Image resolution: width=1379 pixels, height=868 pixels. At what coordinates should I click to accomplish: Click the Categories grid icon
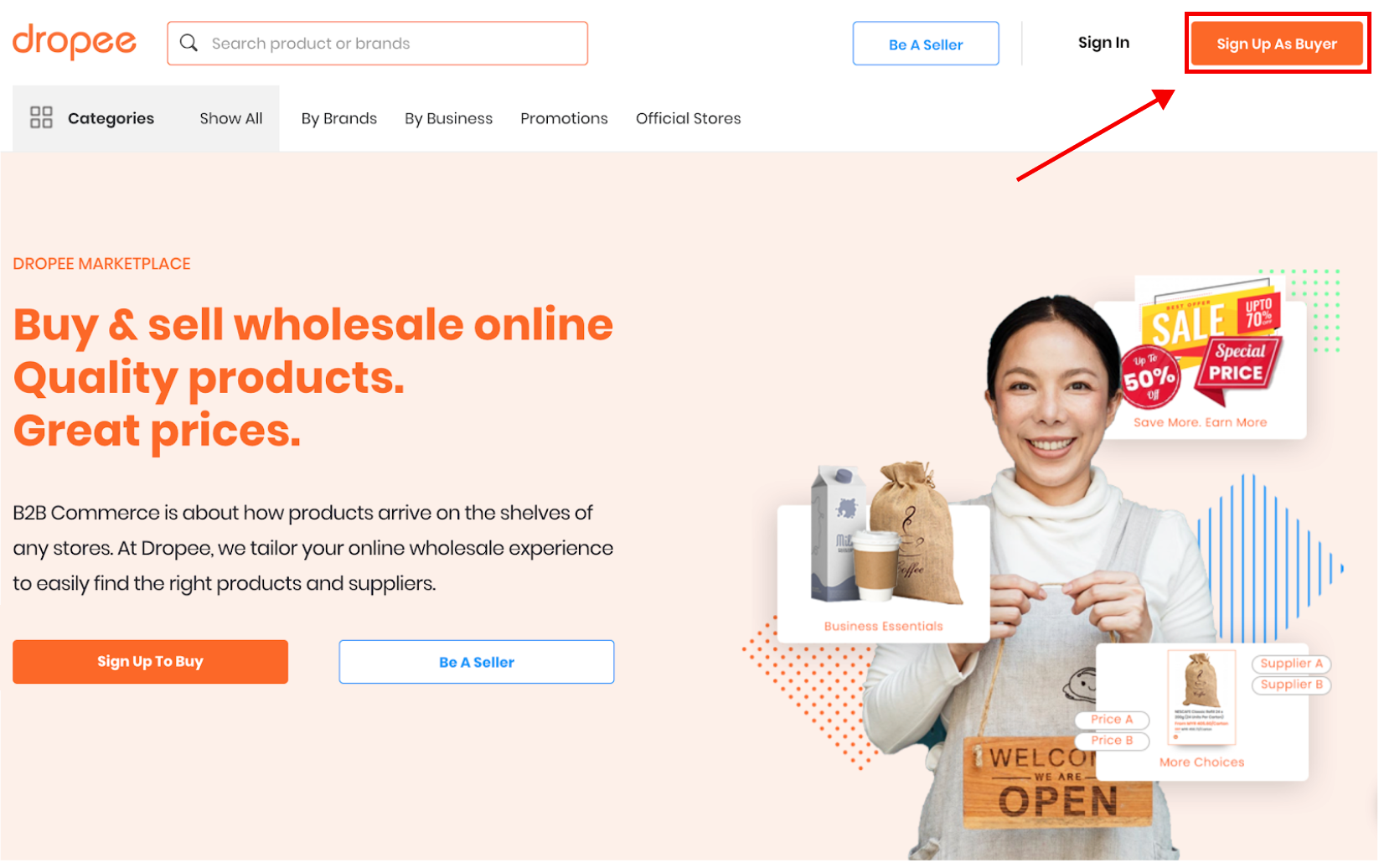tap(41, 117)
